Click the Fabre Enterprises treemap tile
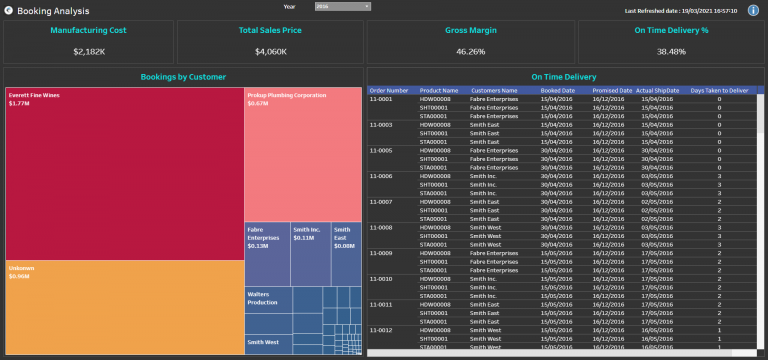Image resolution: width=768 pixels, height=360 pixels. [x=267, y=254]
